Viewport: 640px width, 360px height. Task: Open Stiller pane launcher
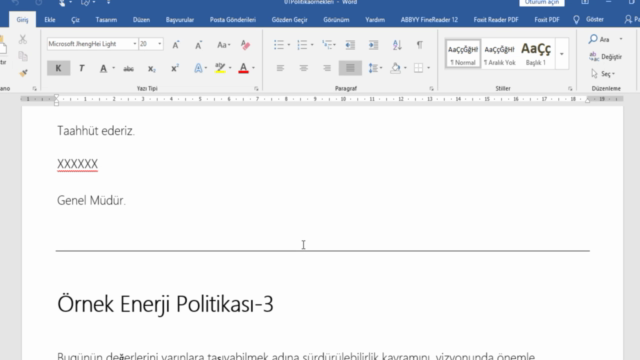point(570,89)
